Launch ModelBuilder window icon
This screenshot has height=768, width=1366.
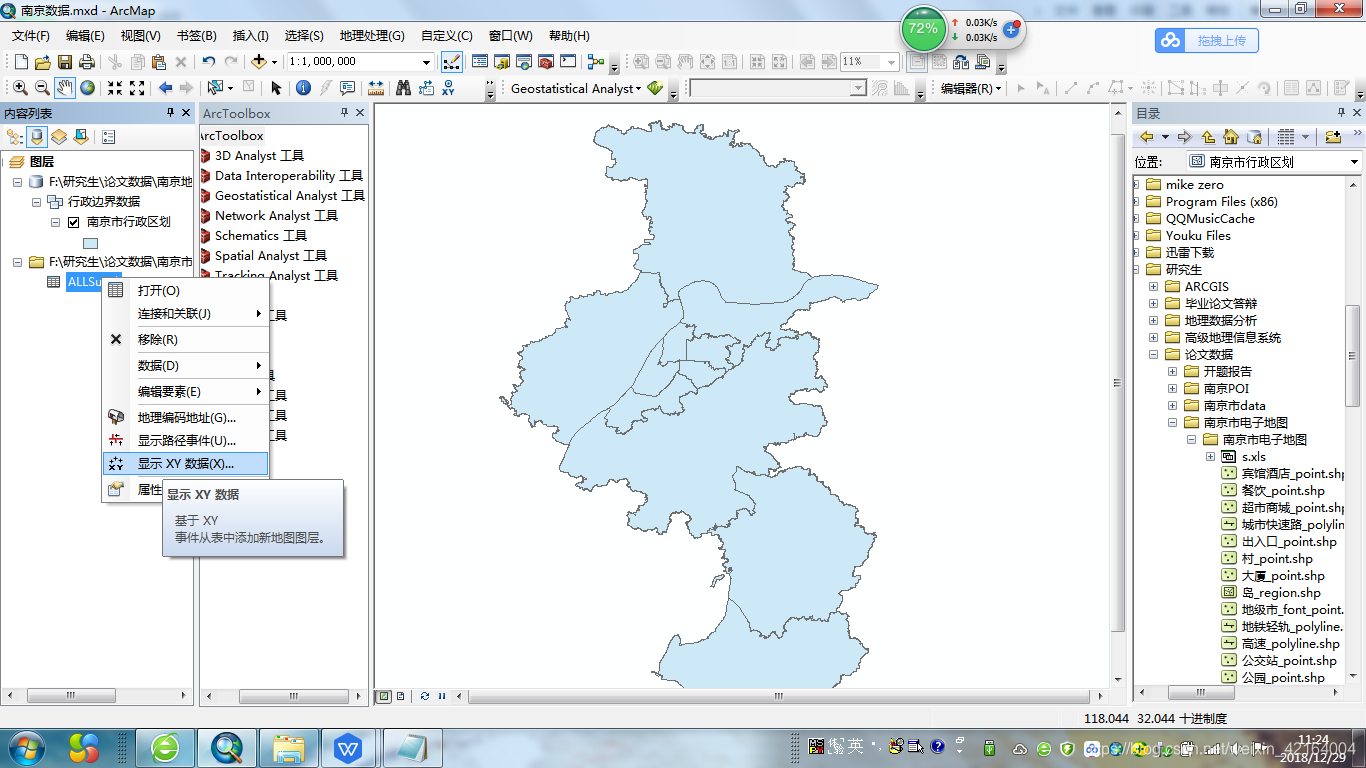pos(596,62)
